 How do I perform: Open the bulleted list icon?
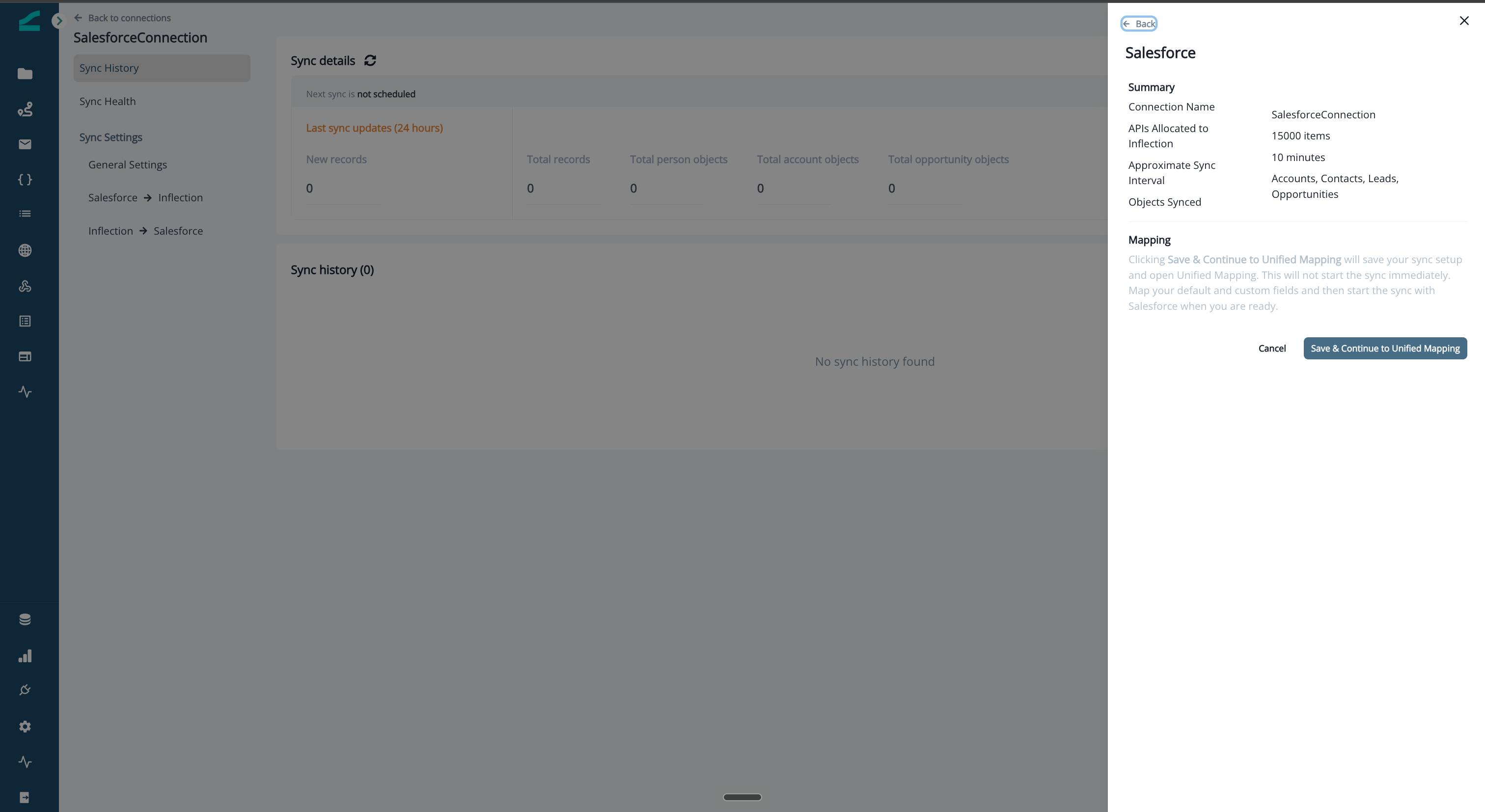(25, 214)
